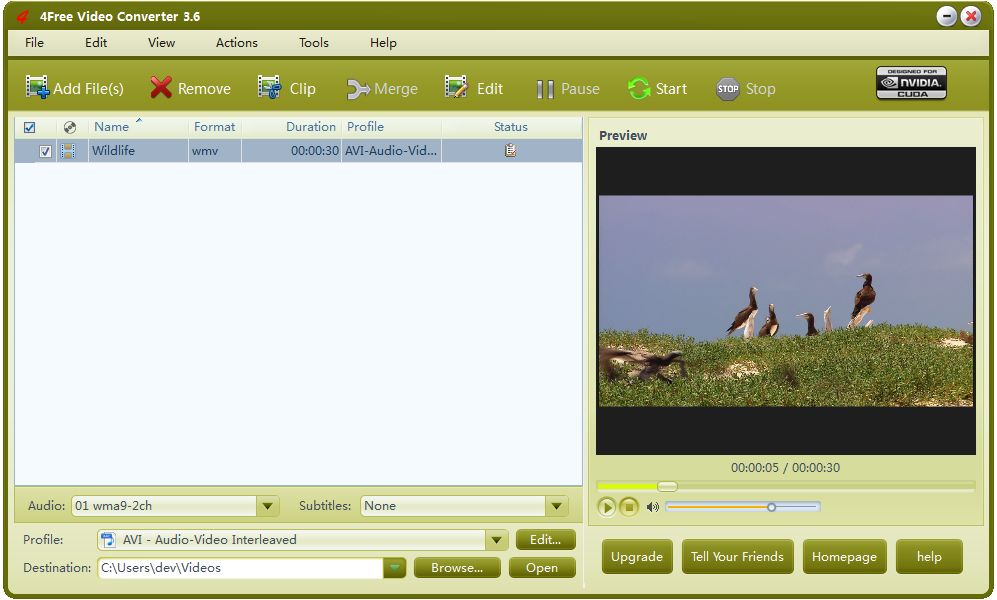Viewport: 997px width, 600px height.
Task: Open the Clip tool
Action: [x=287, y=88]
